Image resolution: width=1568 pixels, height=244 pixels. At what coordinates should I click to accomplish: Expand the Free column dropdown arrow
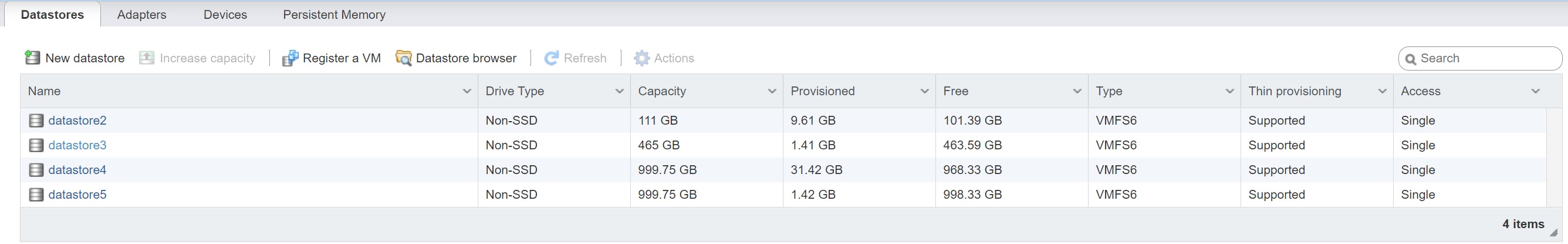click(1077, 92)
